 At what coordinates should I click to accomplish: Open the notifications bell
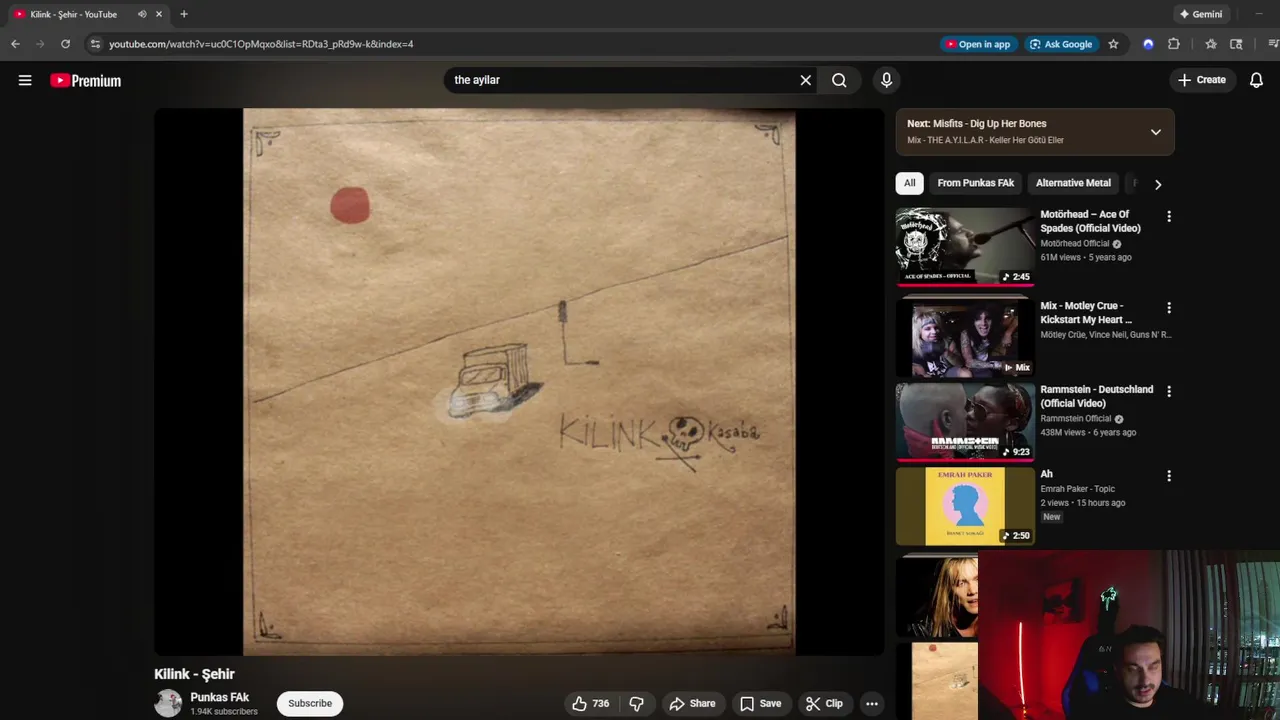tap(1256, 80)
